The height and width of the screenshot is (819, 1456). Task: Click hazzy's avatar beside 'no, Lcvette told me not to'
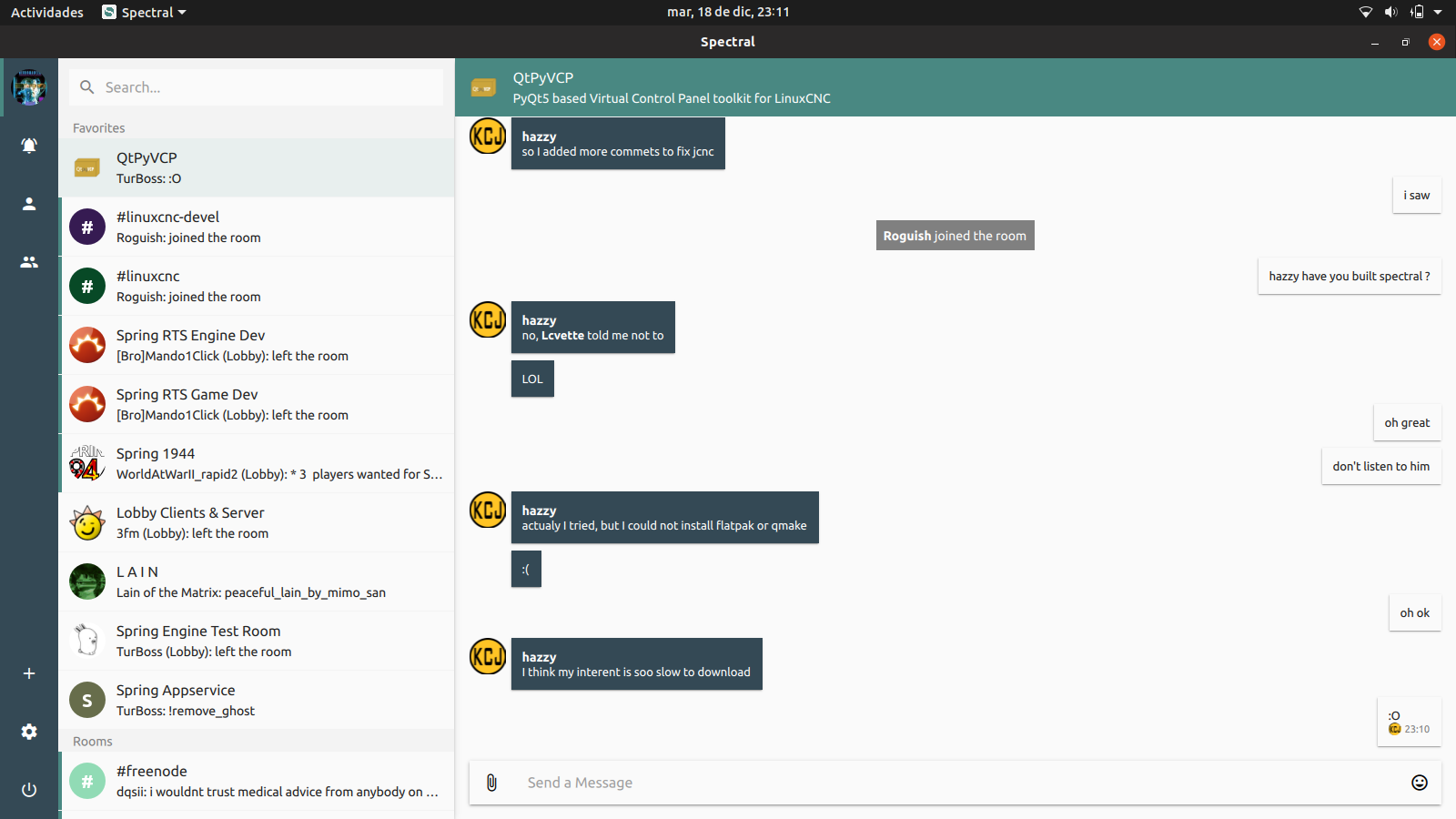488,319
